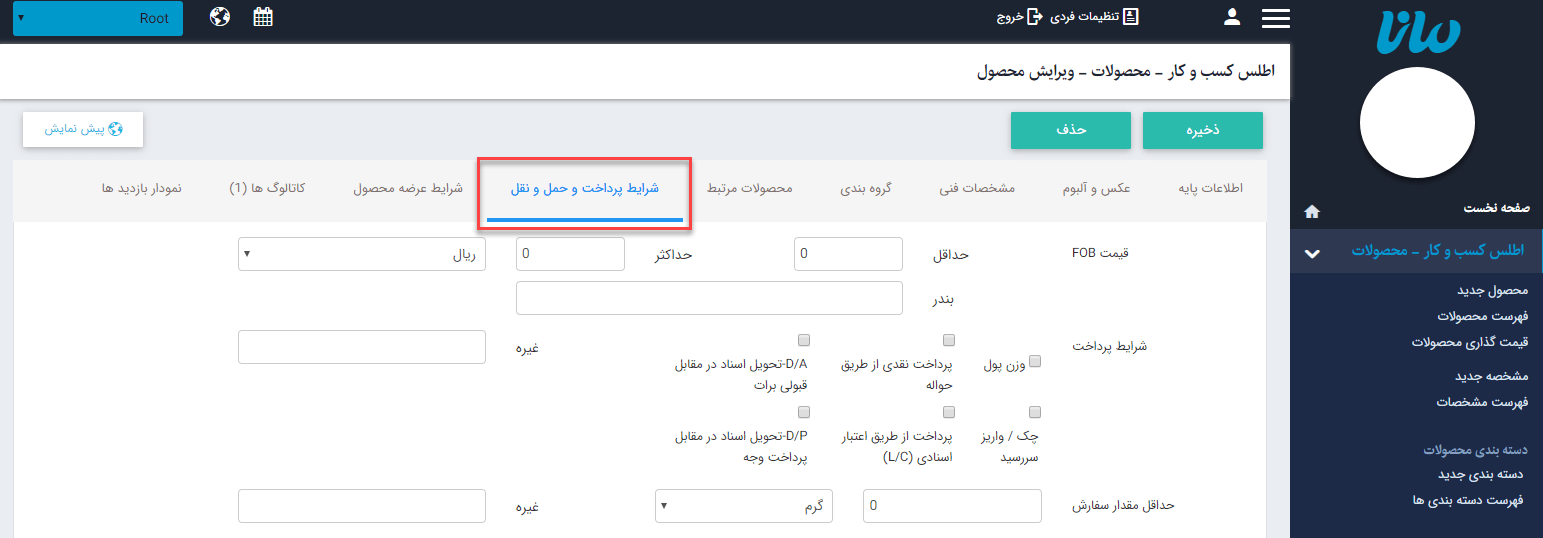Open فهرست محصولات in the sidebar
1543x538 pixels.
pos(1483,316)
